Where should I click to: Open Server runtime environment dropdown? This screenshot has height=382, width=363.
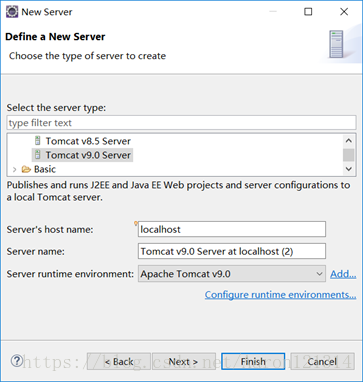click(232, 274)
